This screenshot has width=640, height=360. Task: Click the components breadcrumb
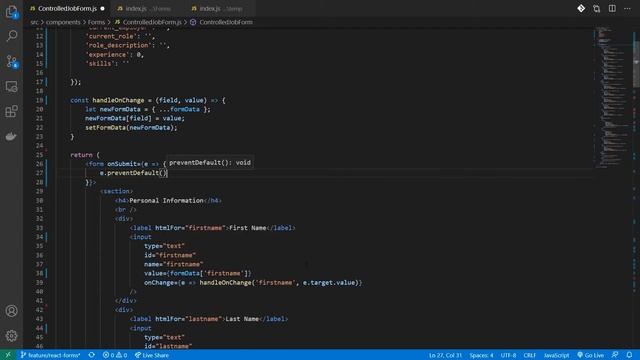tap(63, 22)
